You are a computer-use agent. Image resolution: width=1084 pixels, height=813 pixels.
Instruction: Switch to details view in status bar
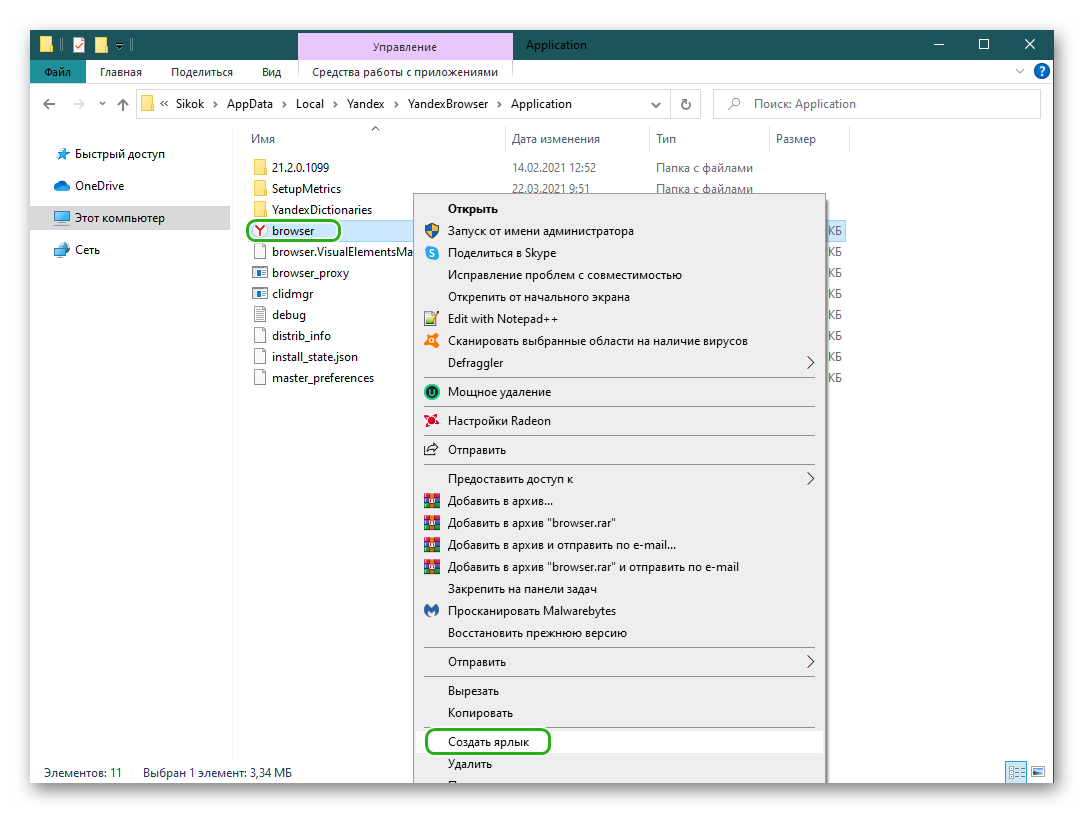pos(1017,772)
